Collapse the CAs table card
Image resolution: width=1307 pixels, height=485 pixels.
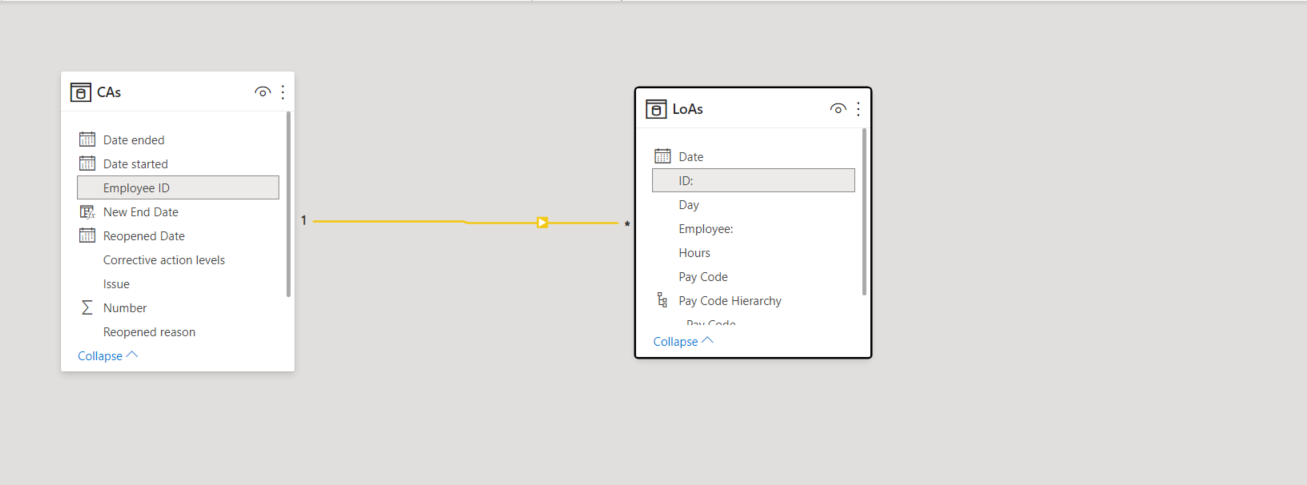108,356
